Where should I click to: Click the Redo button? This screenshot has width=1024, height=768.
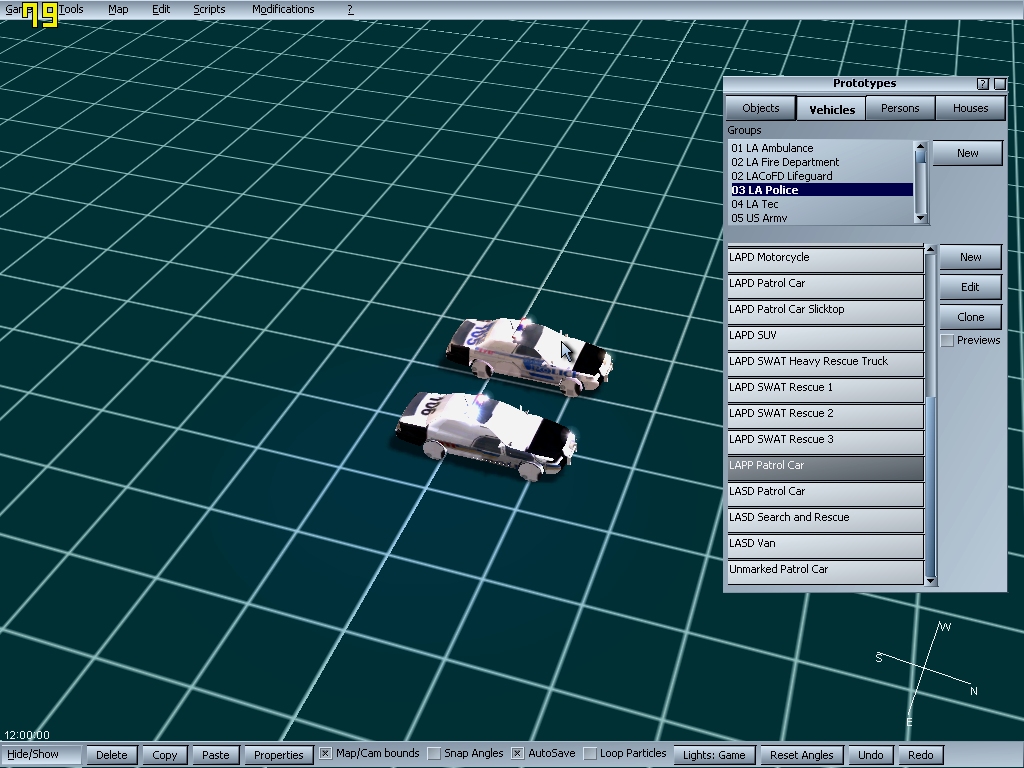pyautogui.click(x=921, y=755)
